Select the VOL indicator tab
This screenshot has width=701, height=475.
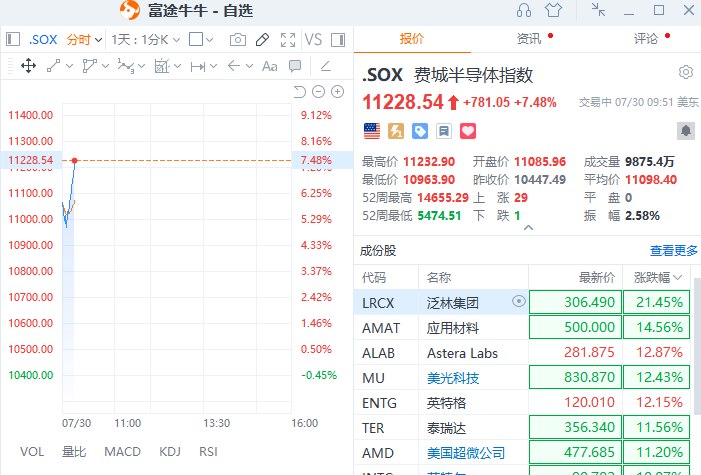(32, 452)
